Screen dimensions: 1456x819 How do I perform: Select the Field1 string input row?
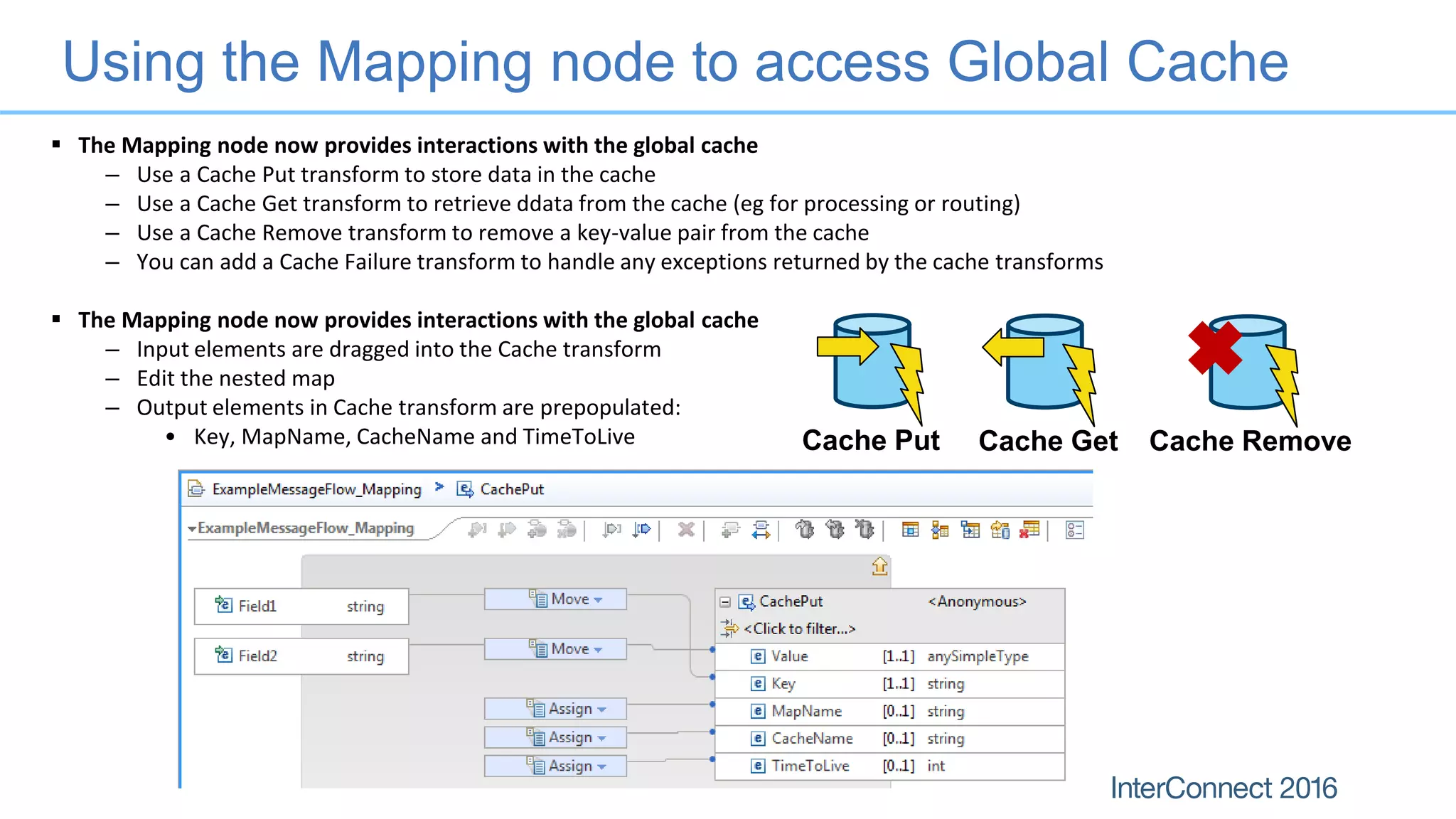pos(301,606)
